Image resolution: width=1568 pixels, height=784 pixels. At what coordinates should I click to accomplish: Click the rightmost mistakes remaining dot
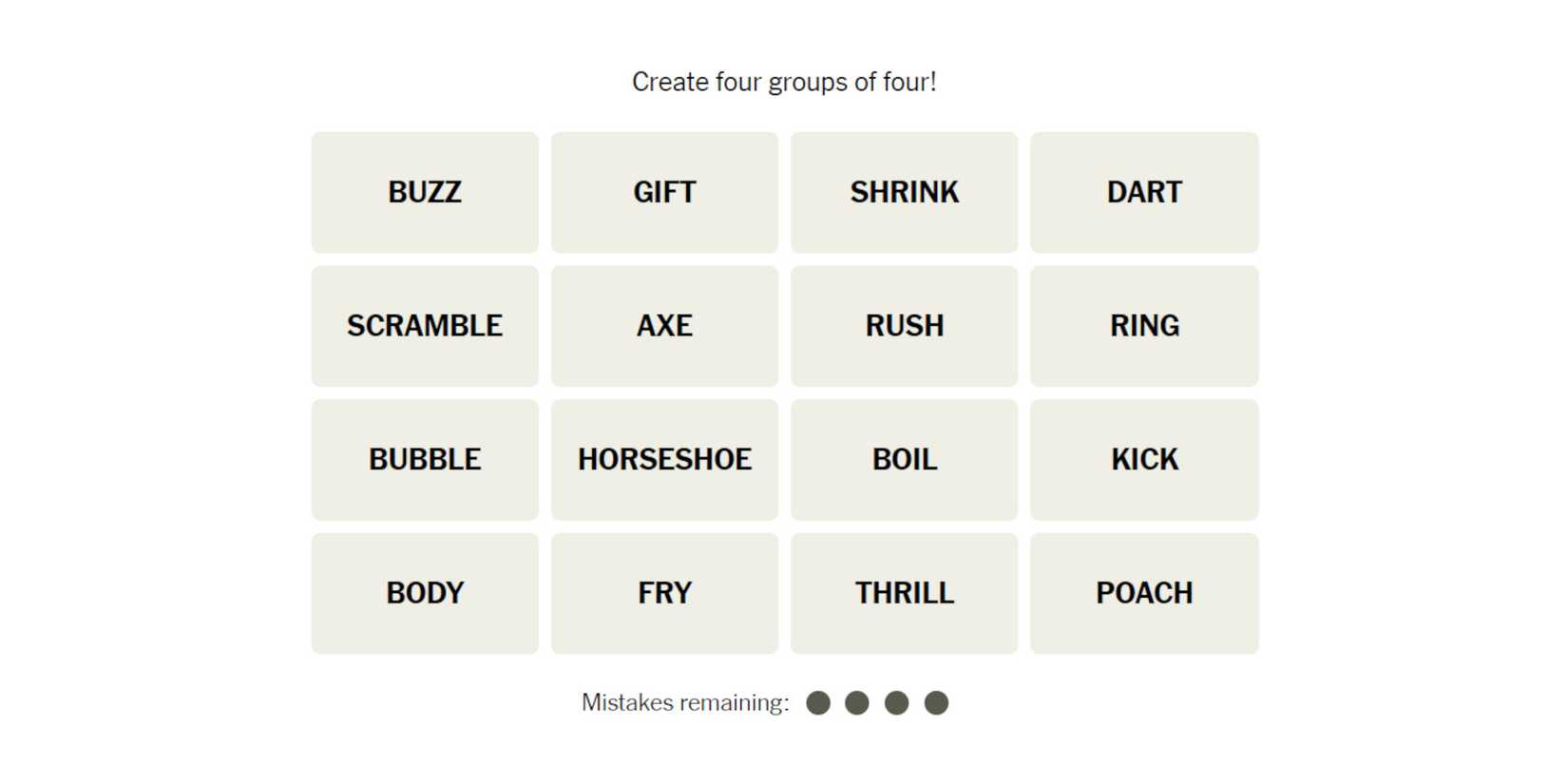(x=936, y=702)
